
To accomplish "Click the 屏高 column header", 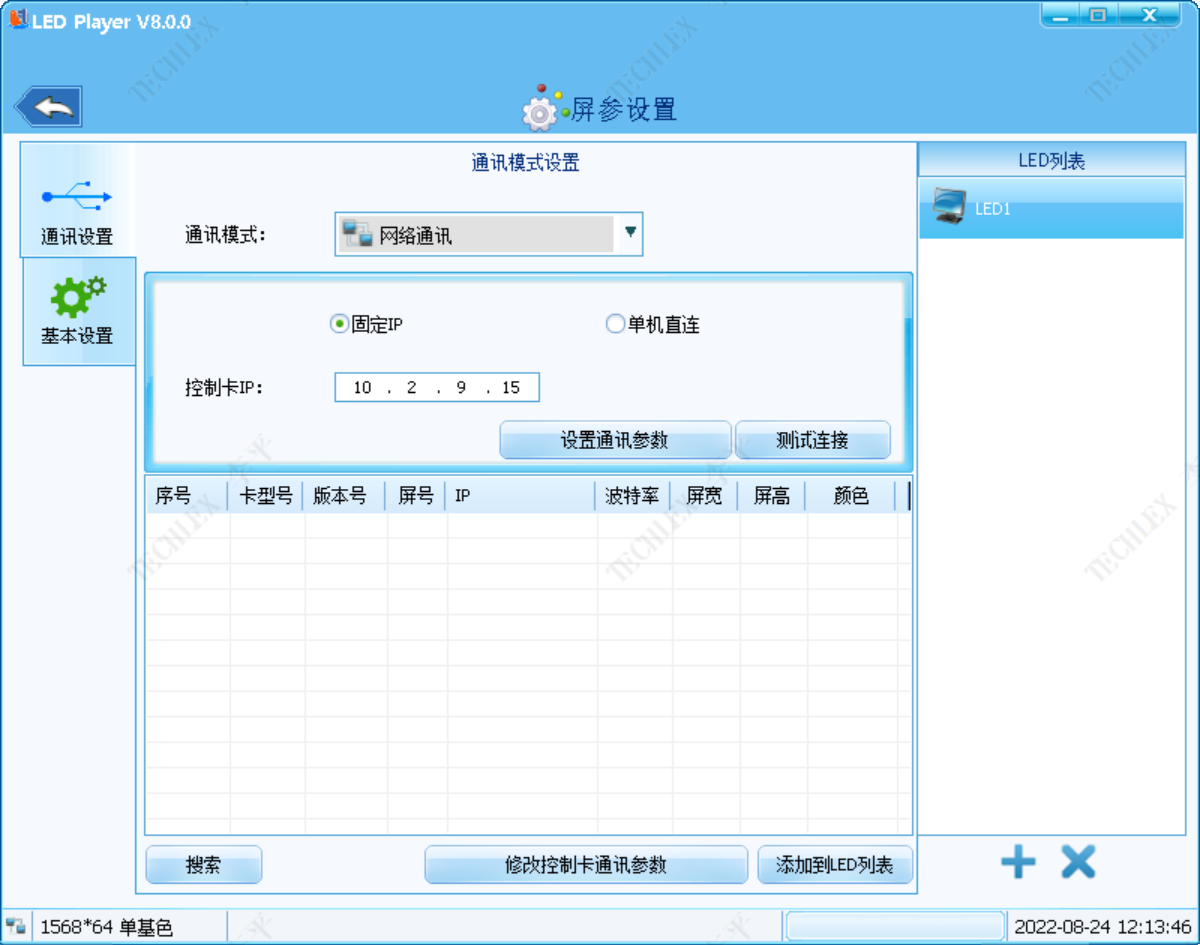I will click(x=772, y=495).
